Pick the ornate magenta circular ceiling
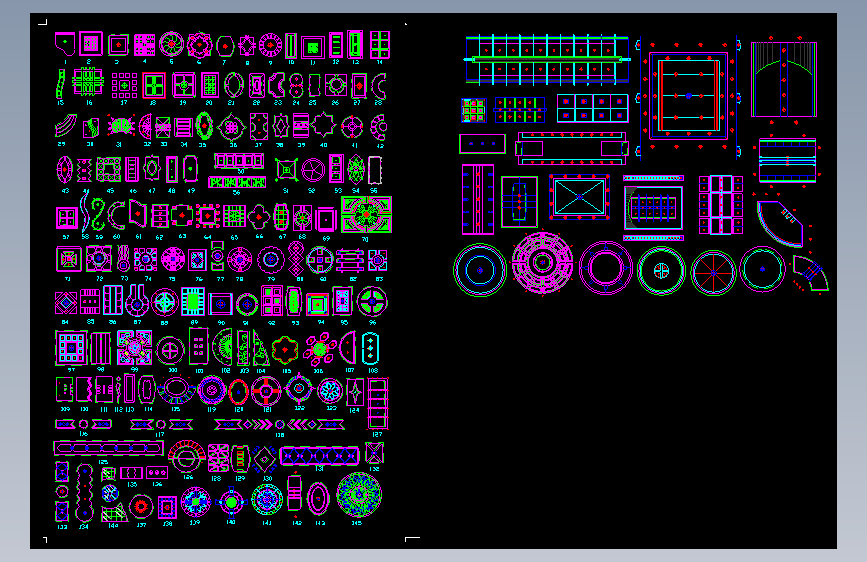 tap(542, 263)
